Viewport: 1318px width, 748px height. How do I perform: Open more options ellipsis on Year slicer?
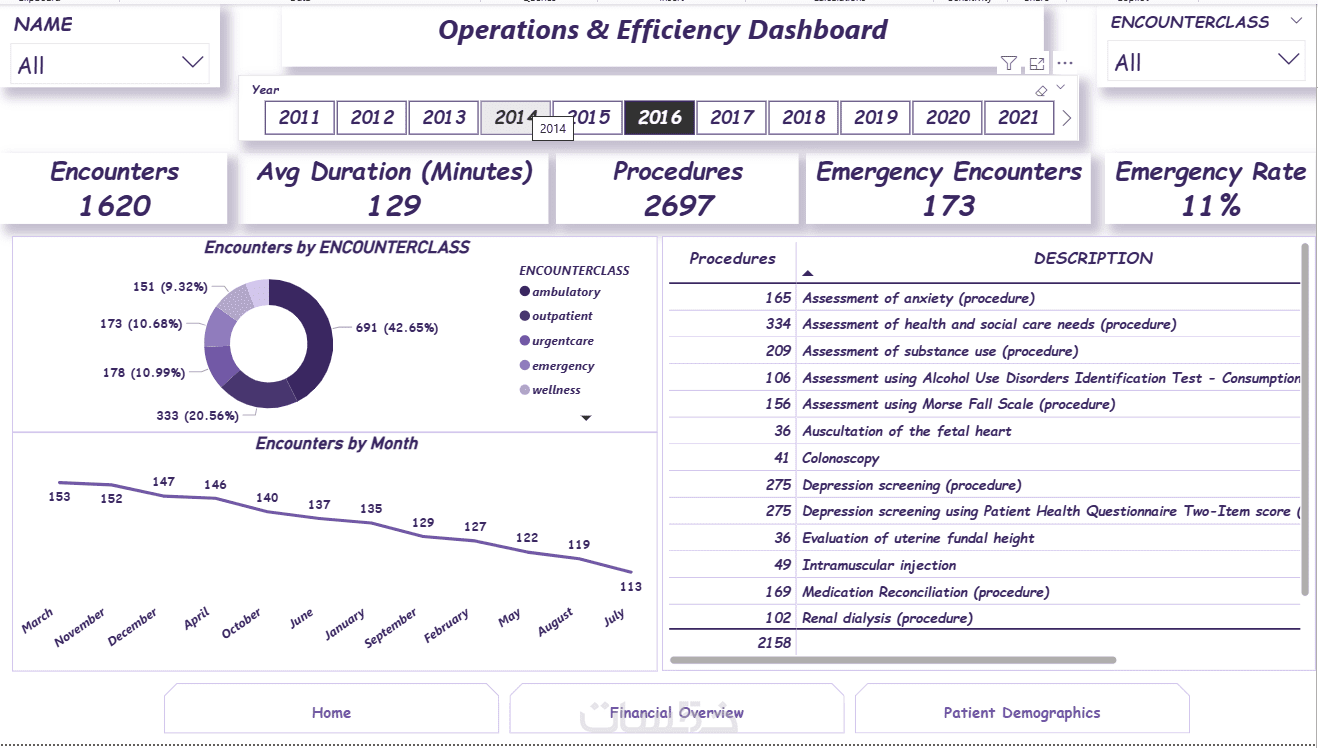click(x=1065, y=63)
